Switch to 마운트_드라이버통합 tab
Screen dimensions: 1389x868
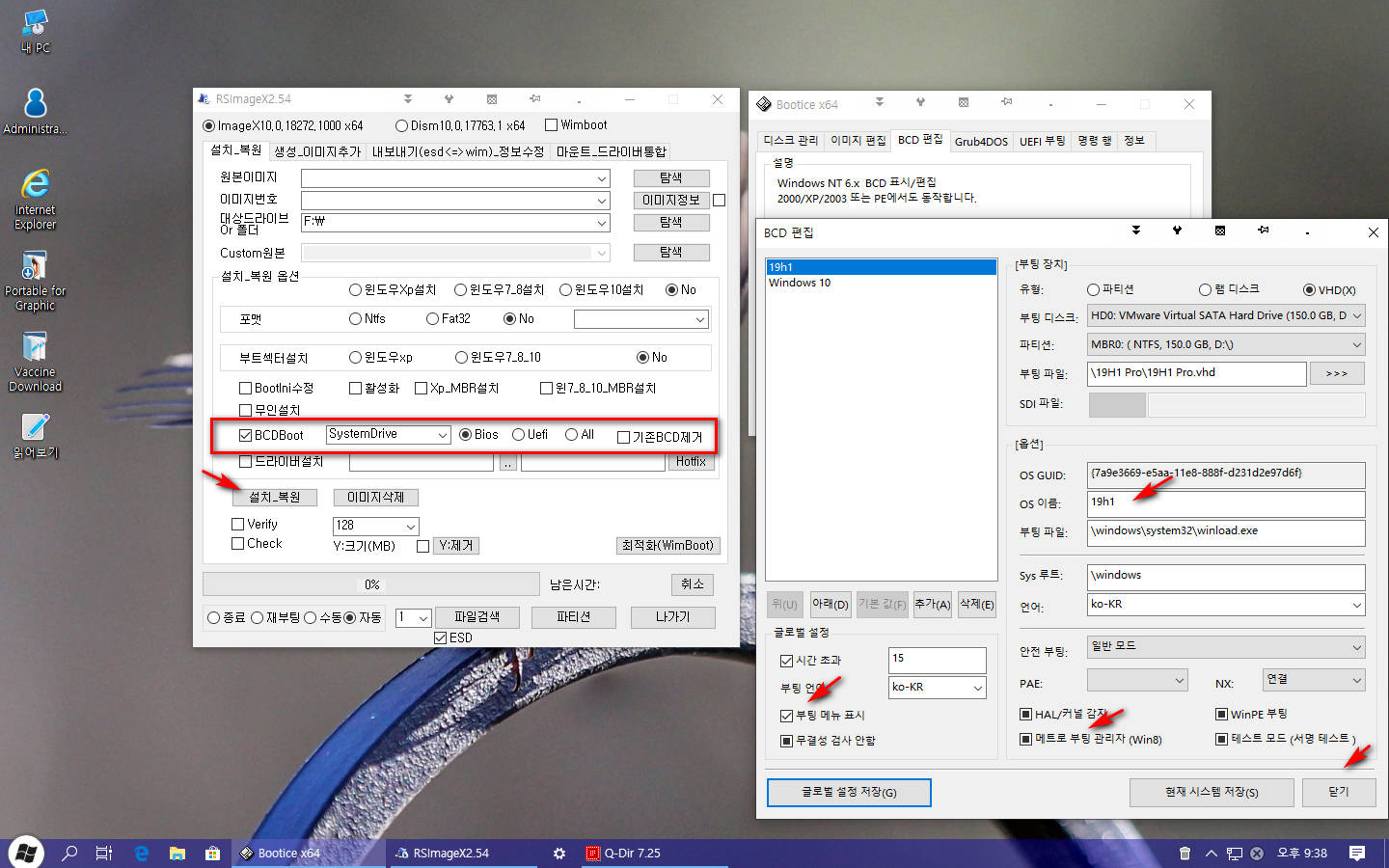(x=611, y=151)
